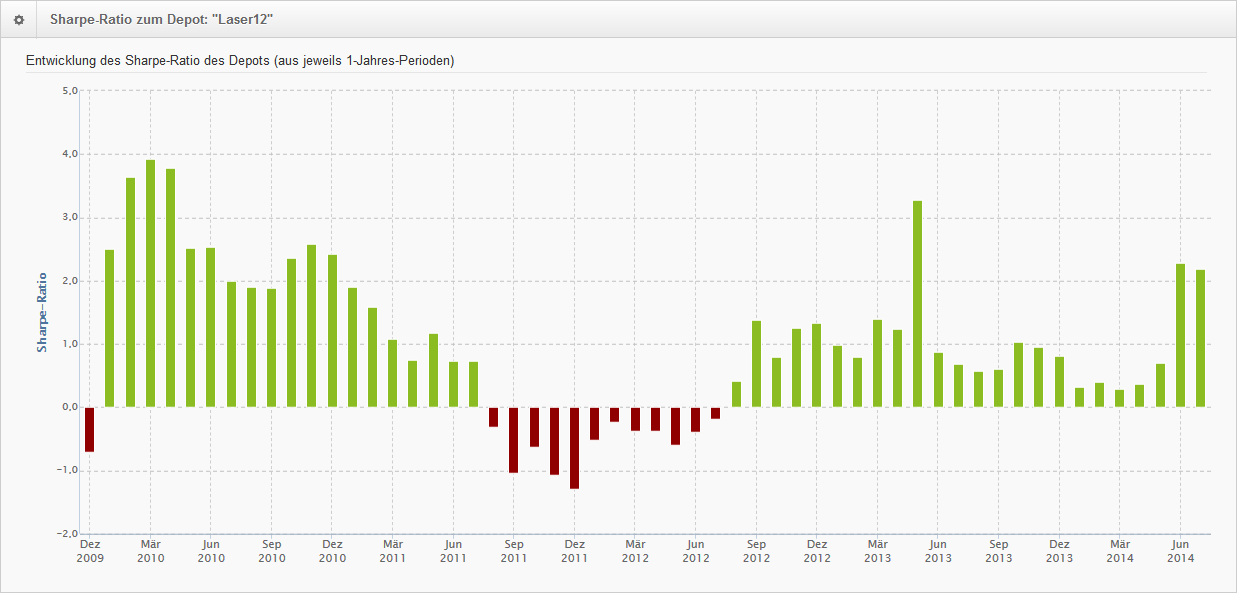
Task: Select the green bar at Mär 2011
Action: pyautogui.click(x=392, y=373)
